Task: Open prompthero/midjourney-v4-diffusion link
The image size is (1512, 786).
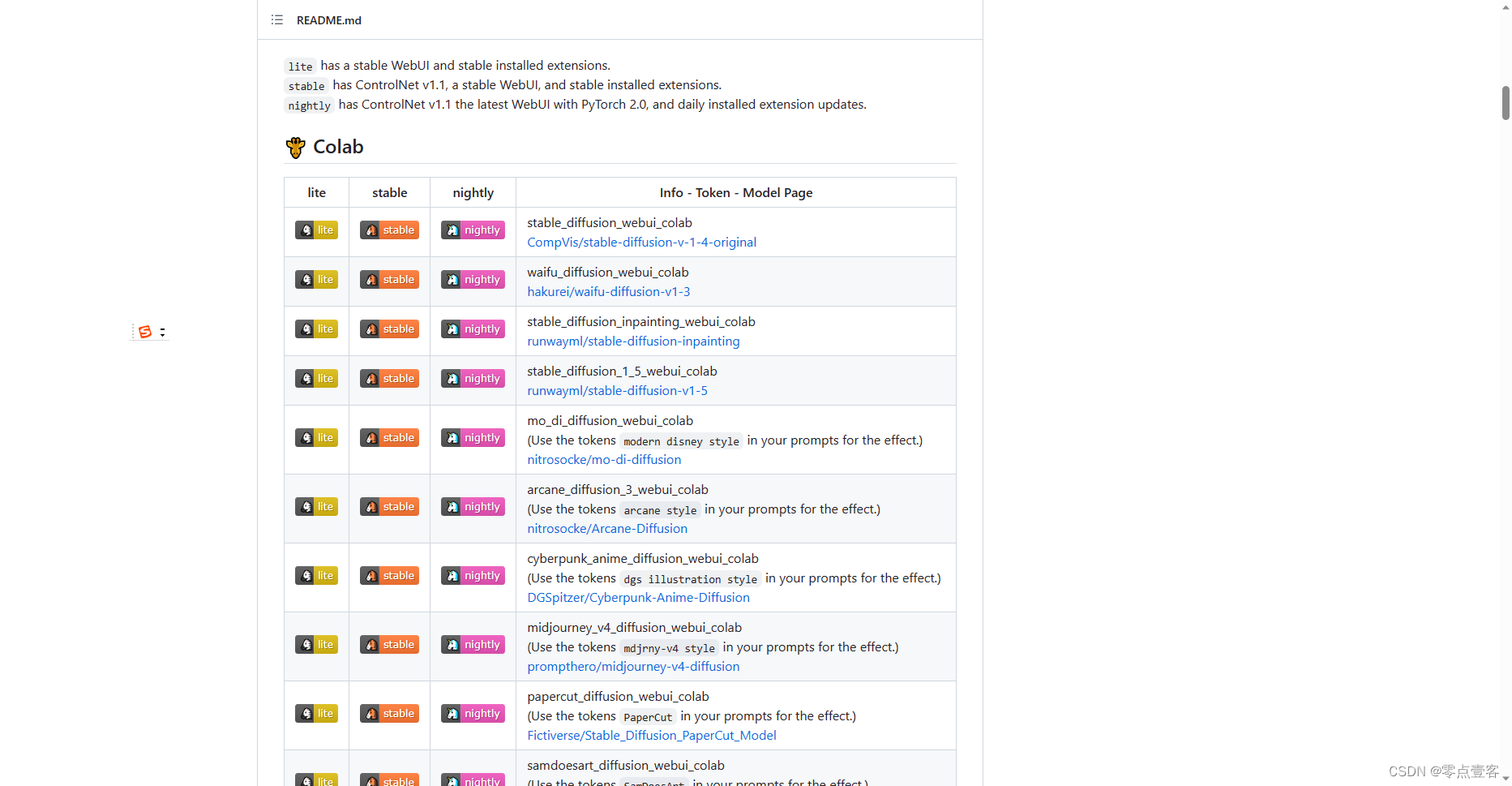Action: pos(633,667)
